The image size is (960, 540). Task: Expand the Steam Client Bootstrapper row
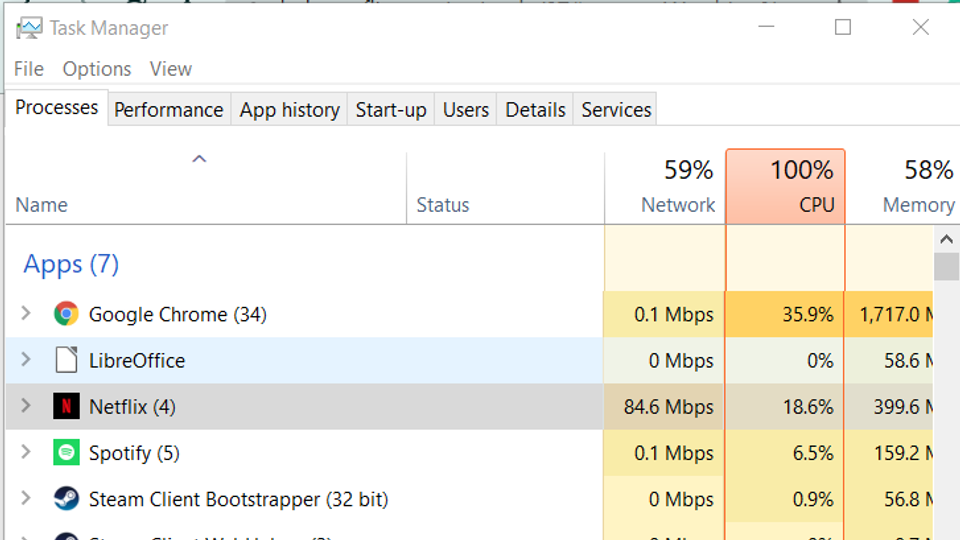26,498
